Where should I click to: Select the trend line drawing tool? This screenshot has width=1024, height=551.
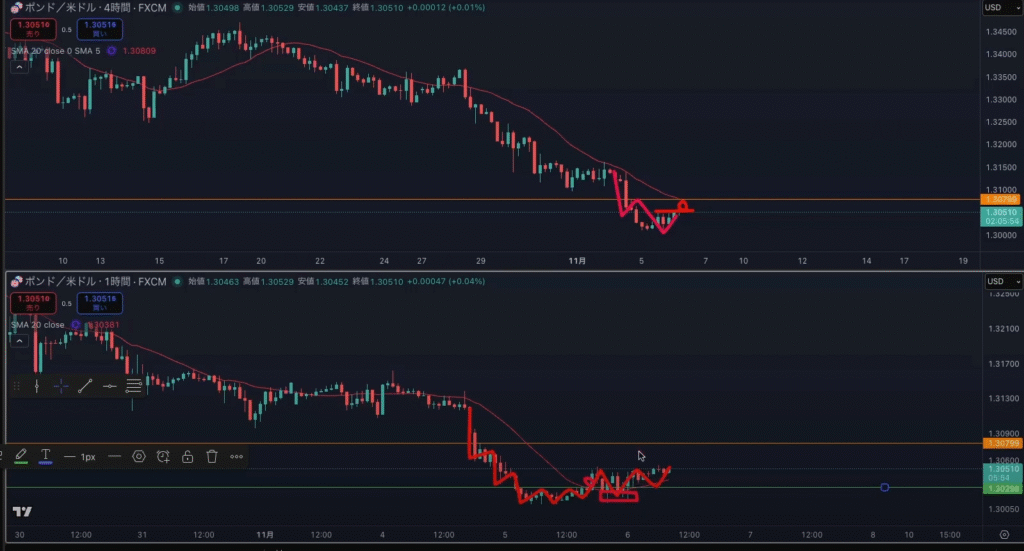click(x=85, y=386)
